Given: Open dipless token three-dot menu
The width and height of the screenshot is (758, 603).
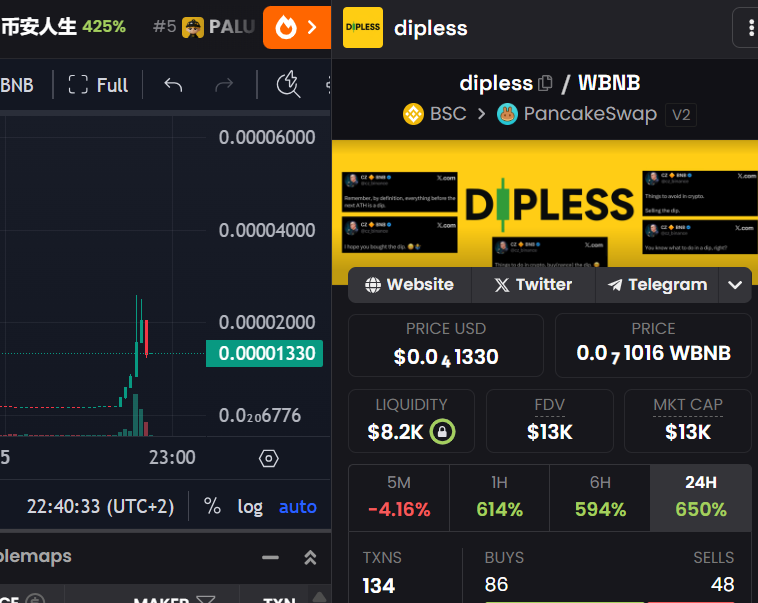Looking at the screenshot, I should tap(750, 28).
